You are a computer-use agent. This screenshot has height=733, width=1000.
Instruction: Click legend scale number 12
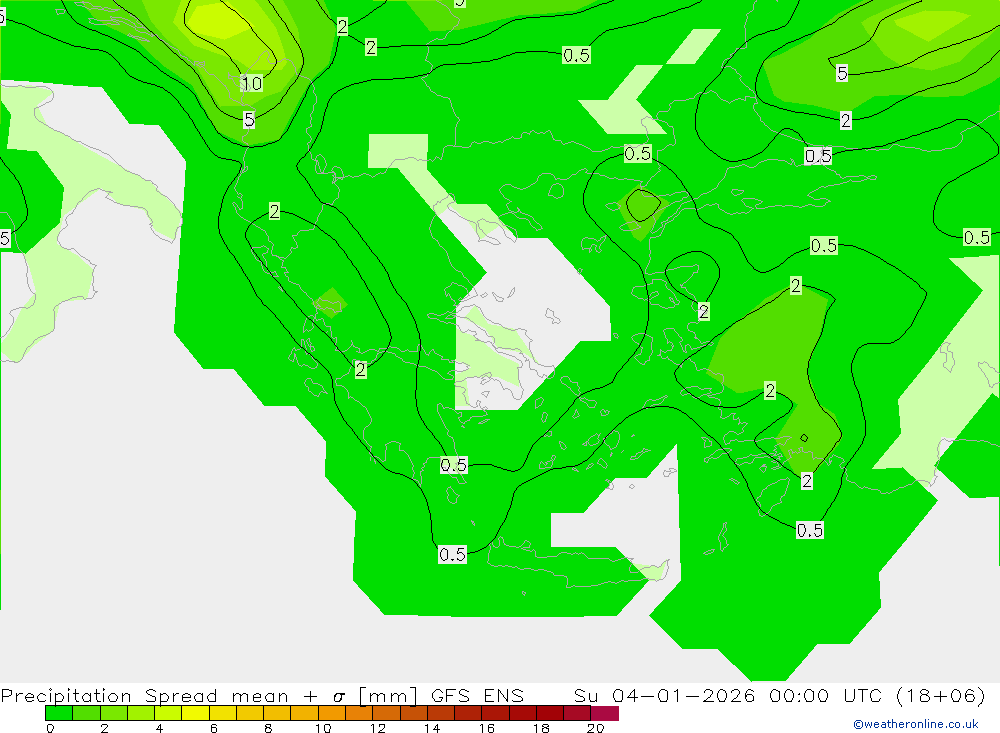click(378, 728)
